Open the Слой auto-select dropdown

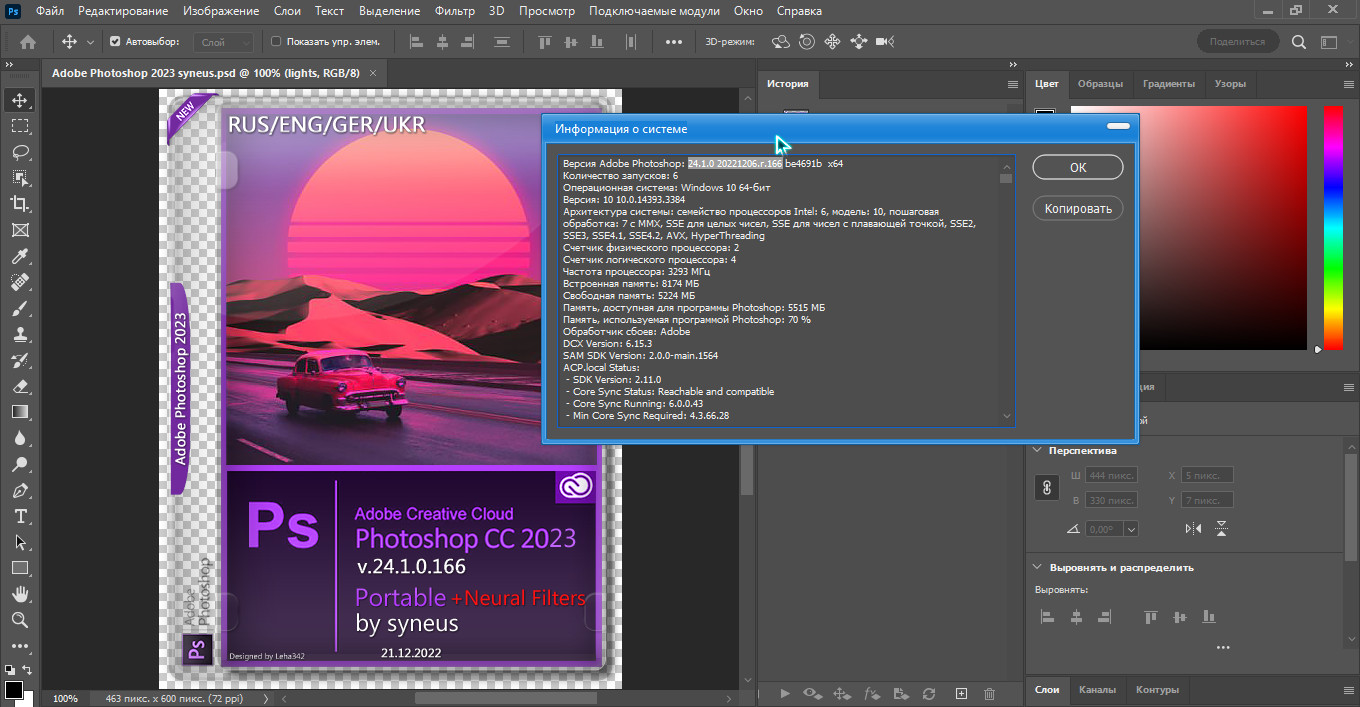pos(226,42)
